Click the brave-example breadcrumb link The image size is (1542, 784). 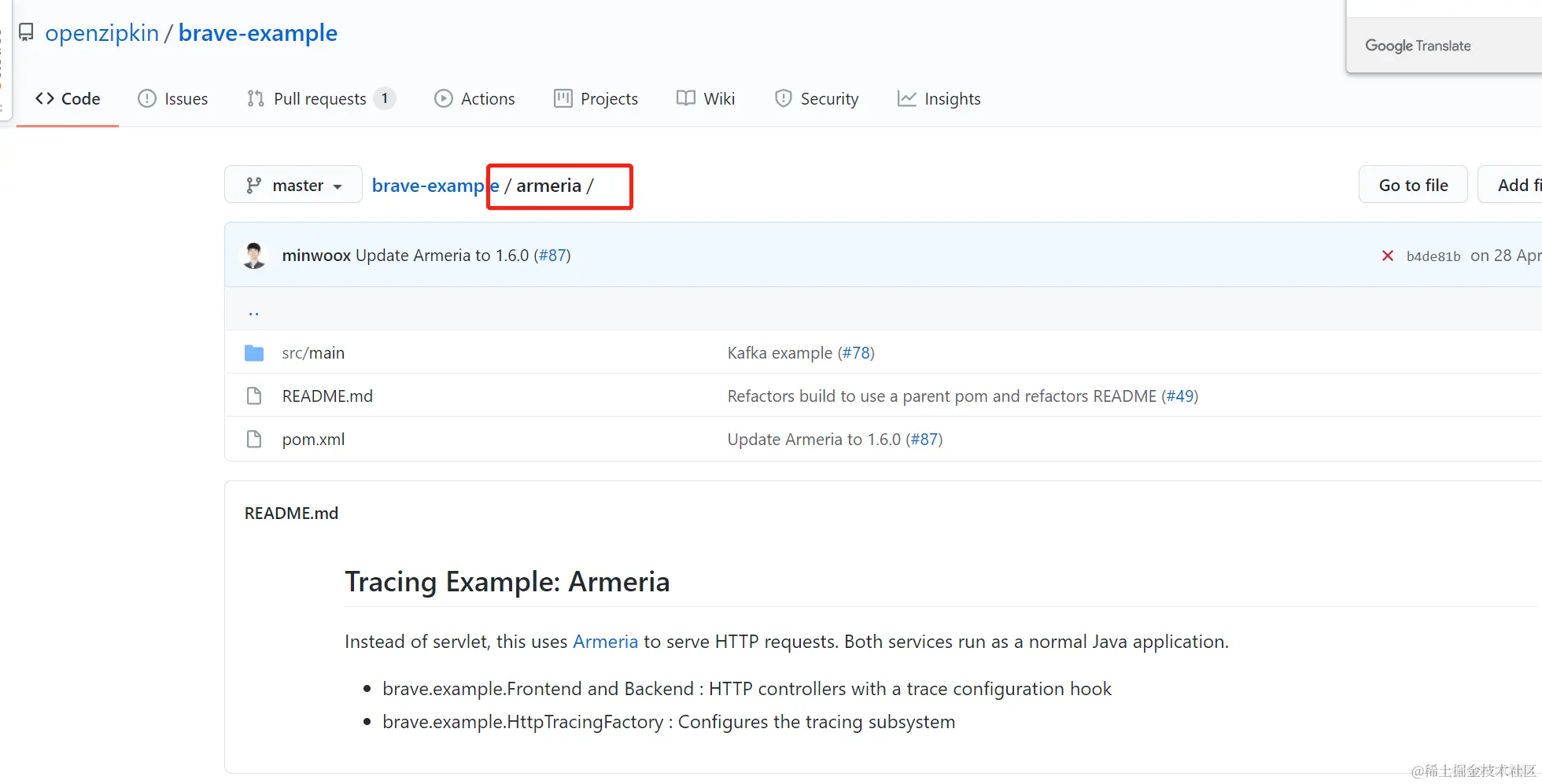[x=435, y=186]
